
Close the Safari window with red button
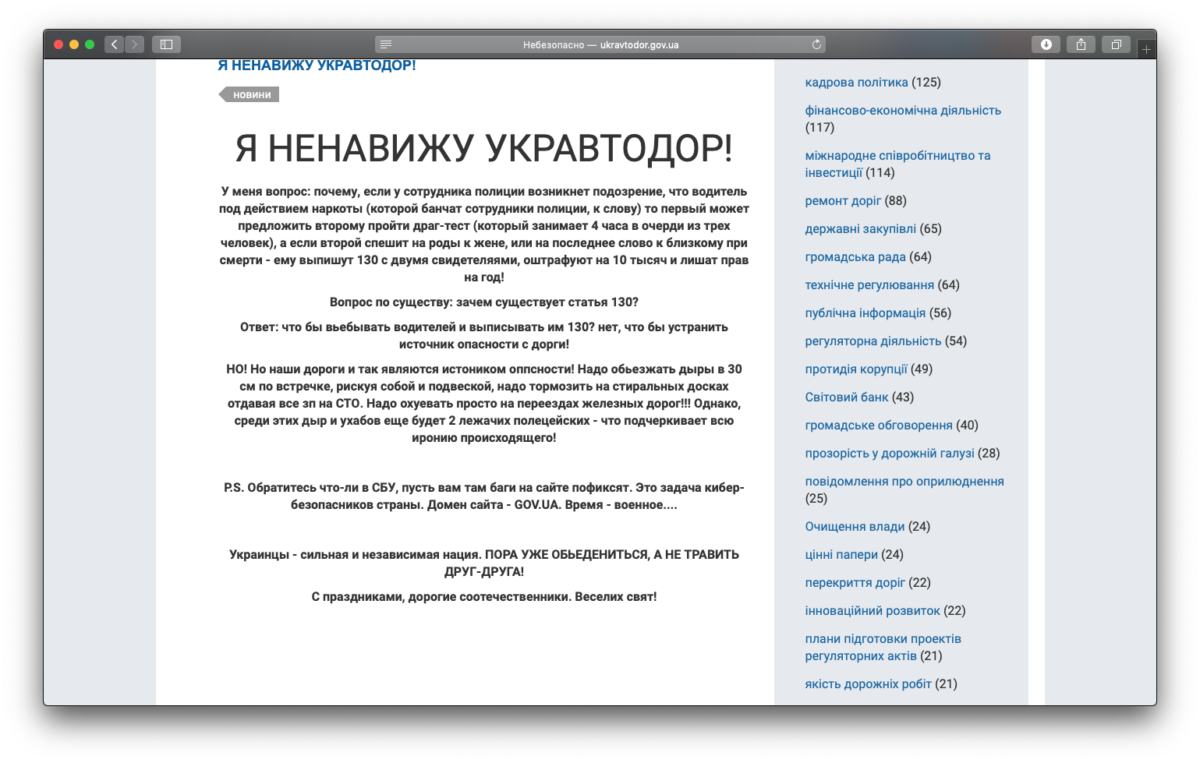pos(59,44)
